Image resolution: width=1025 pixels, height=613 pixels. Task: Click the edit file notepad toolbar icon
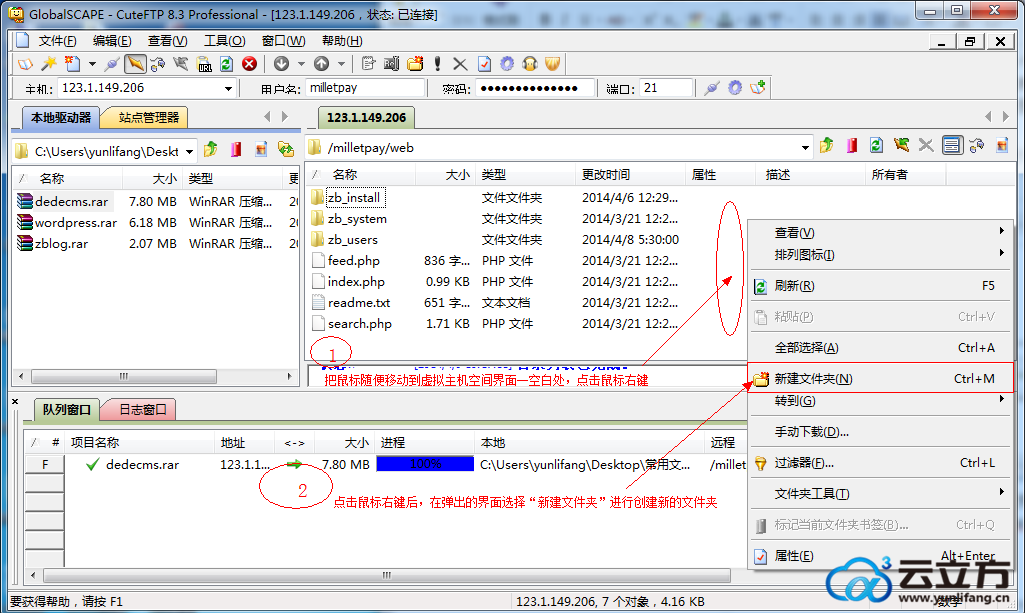[368, 64]
